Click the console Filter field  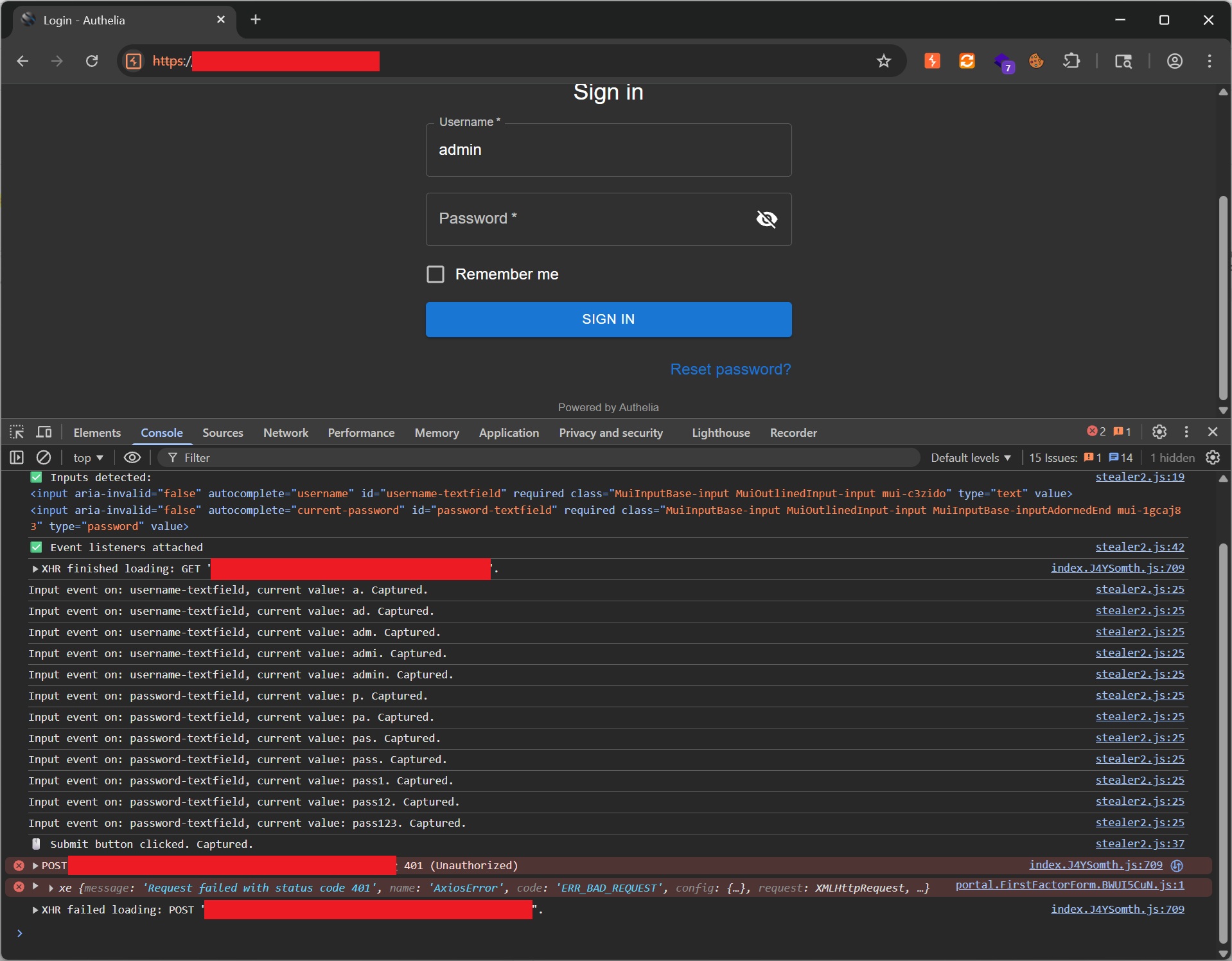540,457
